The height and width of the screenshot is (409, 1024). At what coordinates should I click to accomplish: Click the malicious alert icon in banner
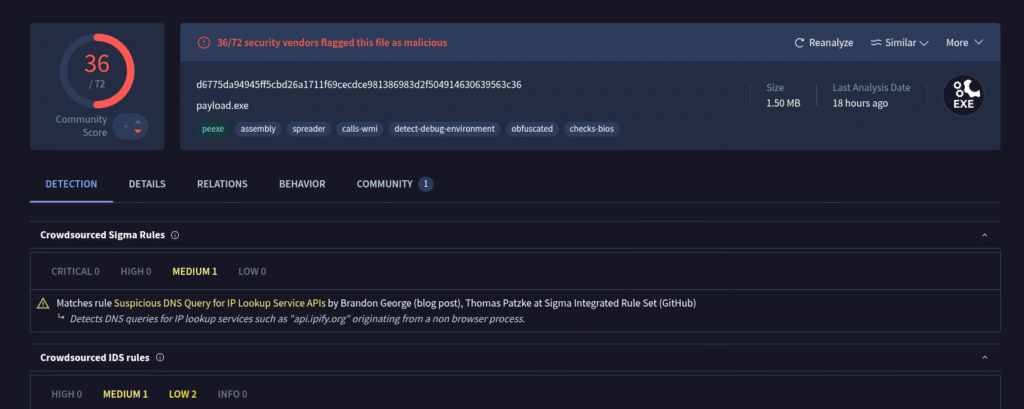point(204,43)
